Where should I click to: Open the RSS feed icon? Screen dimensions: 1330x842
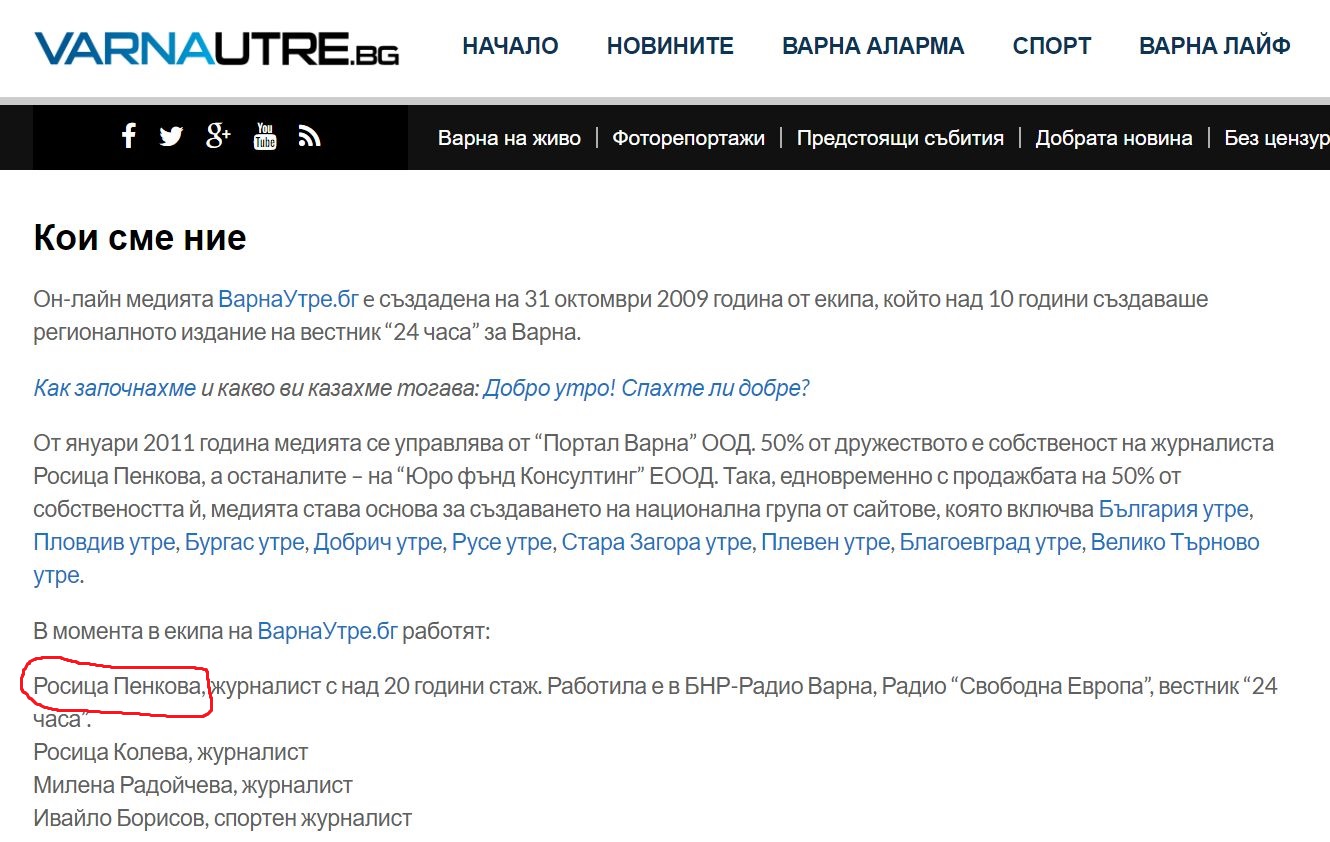click(310, 137)
